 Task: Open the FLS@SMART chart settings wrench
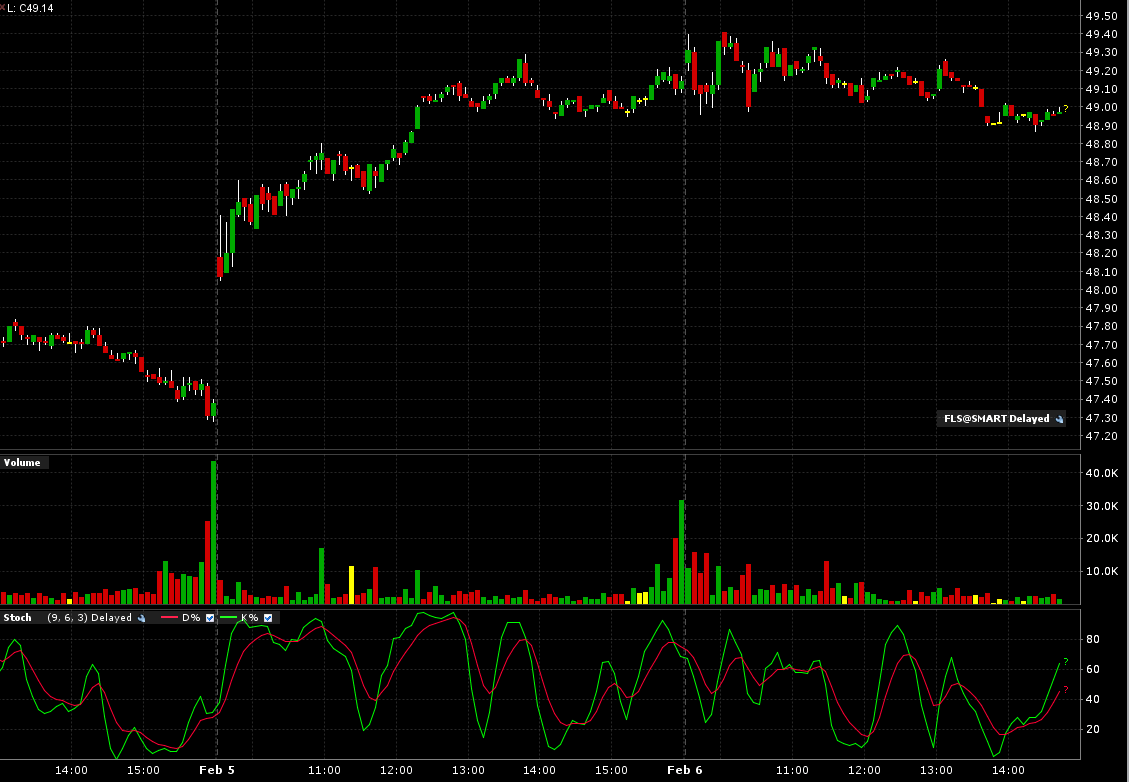pyautogui.click(x=1059, y=419)
